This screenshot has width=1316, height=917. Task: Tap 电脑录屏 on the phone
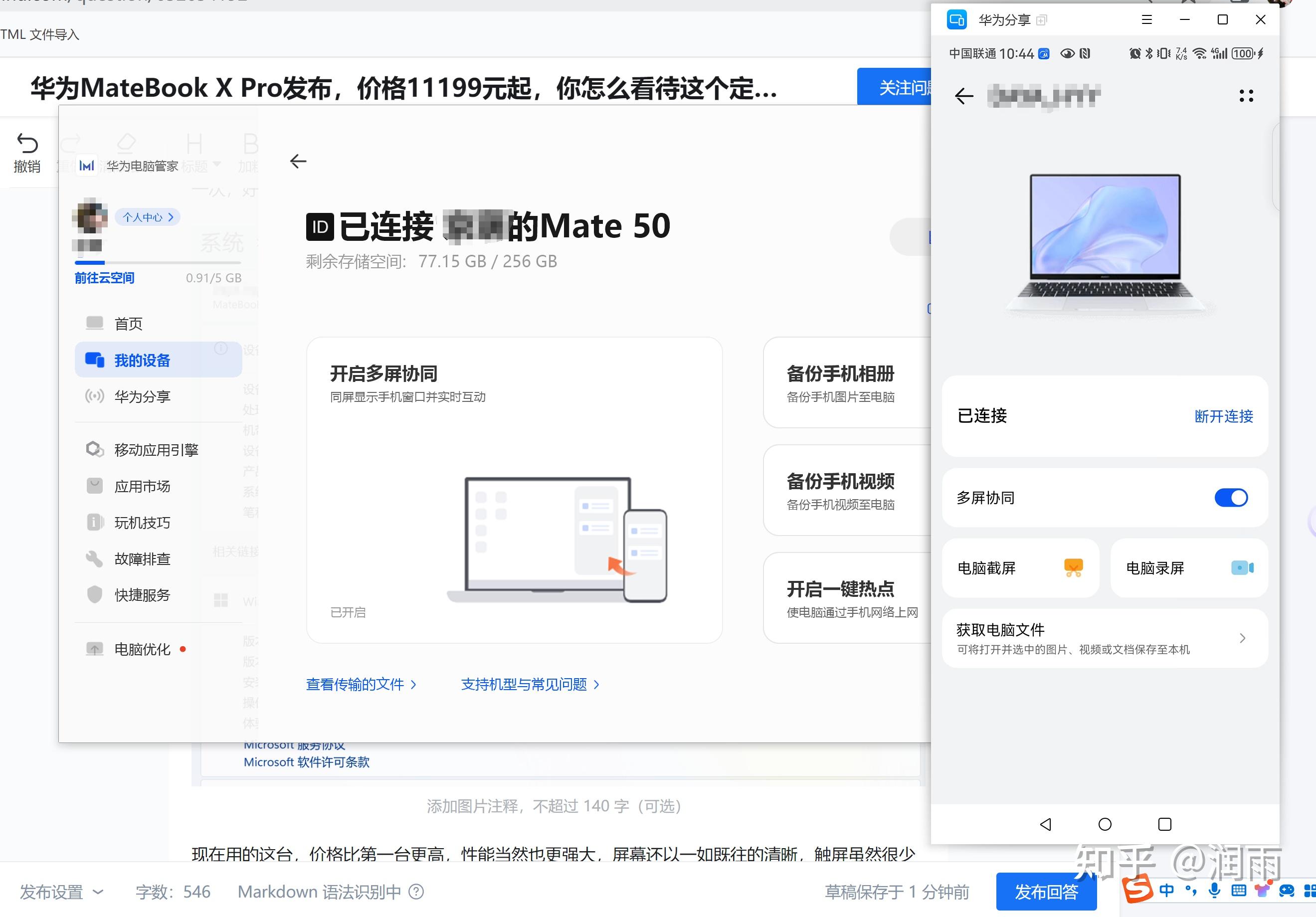point(1189,568)
